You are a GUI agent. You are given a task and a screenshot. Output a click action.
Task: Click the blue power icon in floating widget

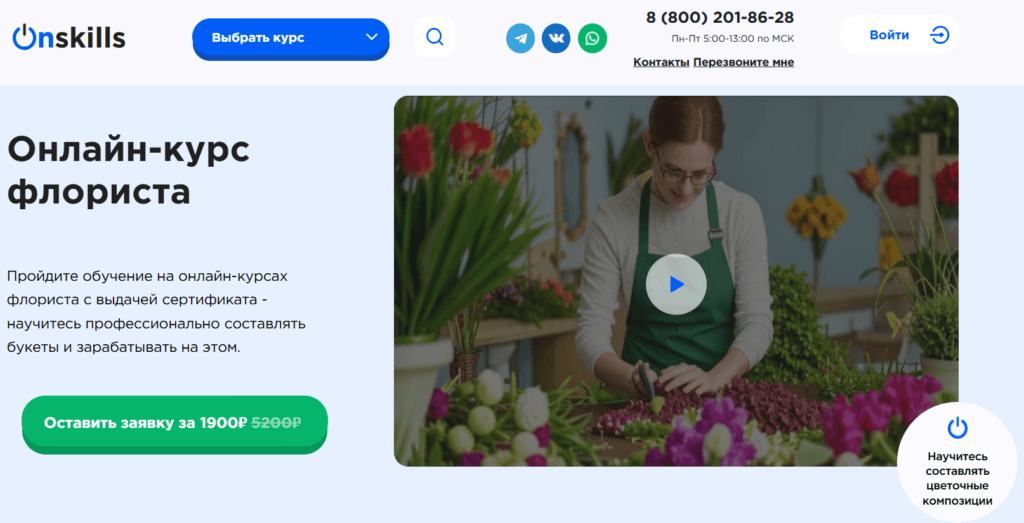coord(957,428)
